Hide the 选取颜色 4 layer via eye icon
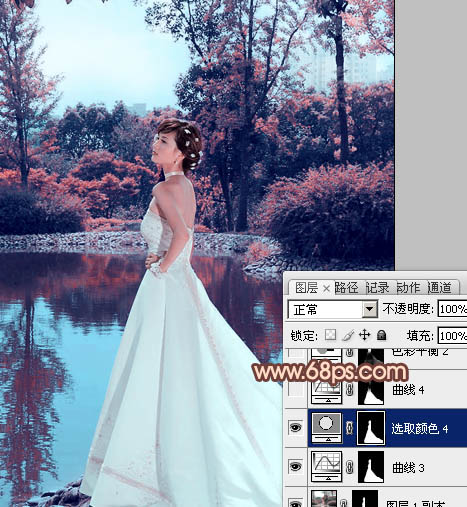The width and height of the screenshot is (467, 507). [x=296, y=427]
